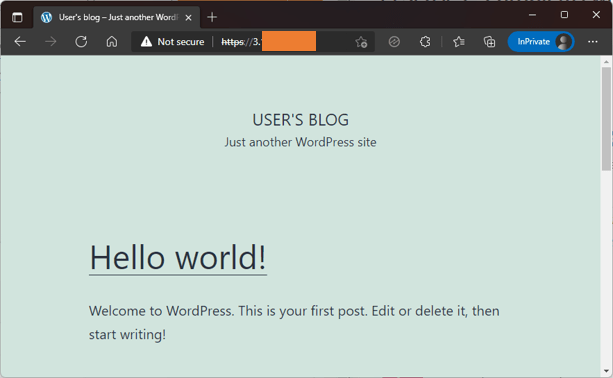Open the Favorites list icon
The width and height of the screenshot is (613, 378).
click(459, 41)
